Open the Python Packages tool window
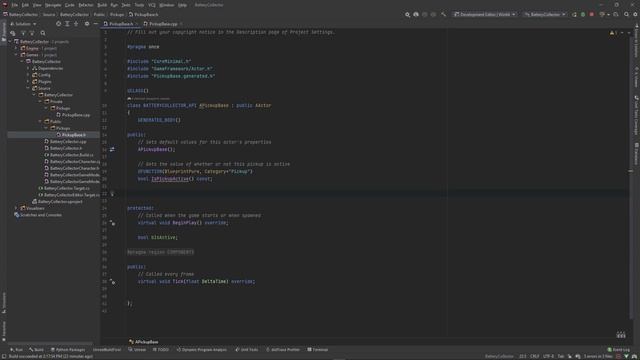 click(x=68, y=350)
